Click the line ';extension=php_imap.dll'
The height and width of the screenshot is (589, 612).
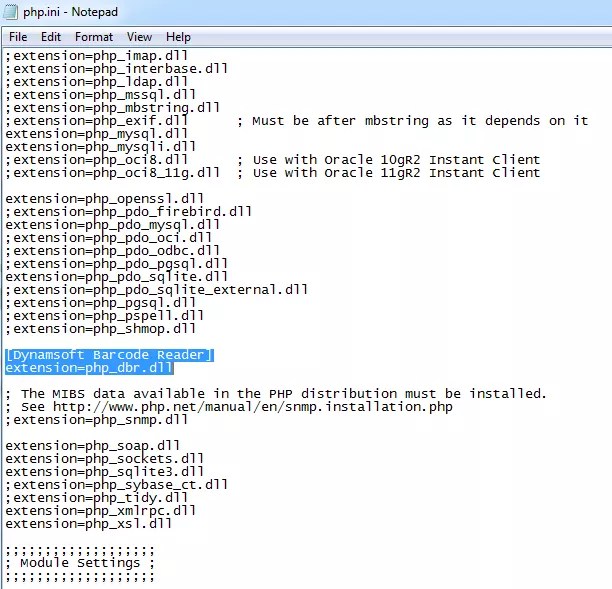tap(96, 56)
